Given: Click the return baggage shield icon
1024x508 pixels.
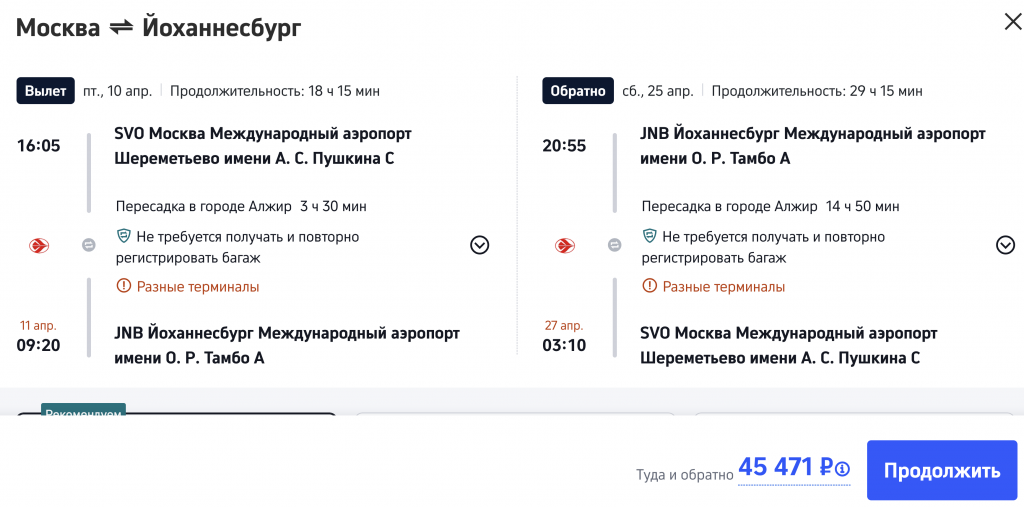Looking at the screenshot, I should click(x=650, y=237).
